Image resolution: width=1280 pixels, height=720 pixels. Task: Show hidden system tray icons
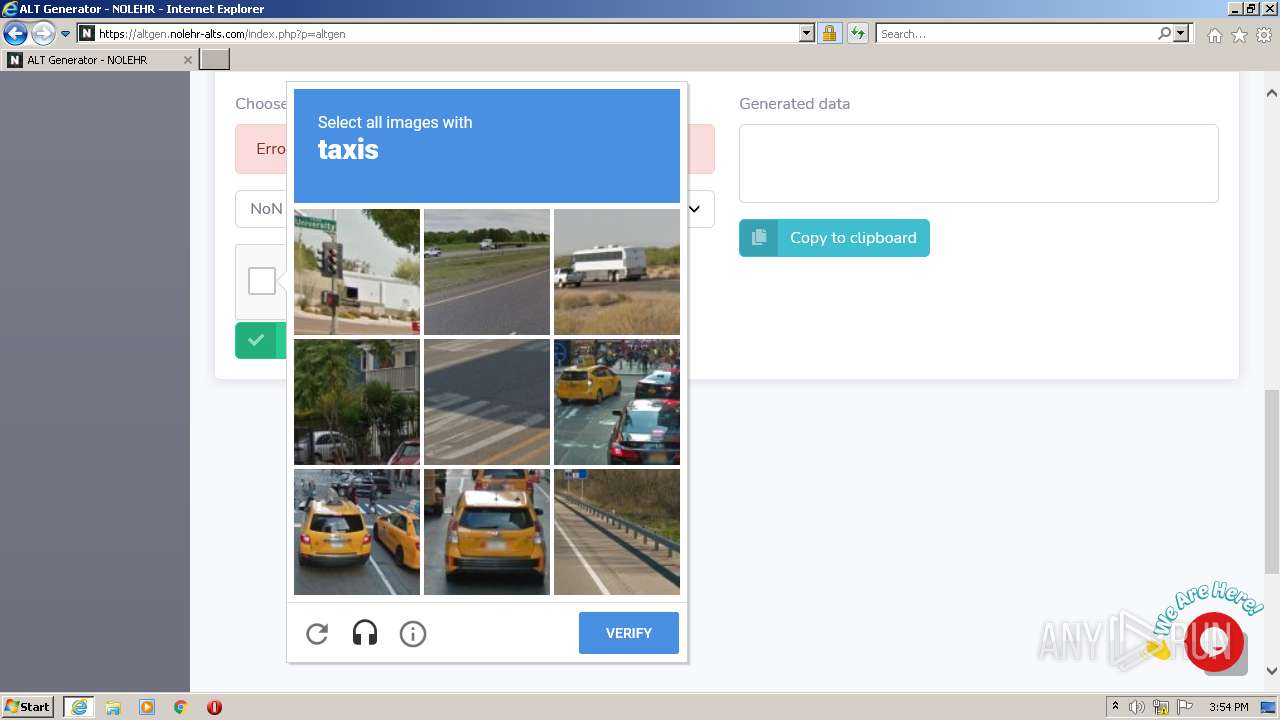click(x=1115, y=707)
